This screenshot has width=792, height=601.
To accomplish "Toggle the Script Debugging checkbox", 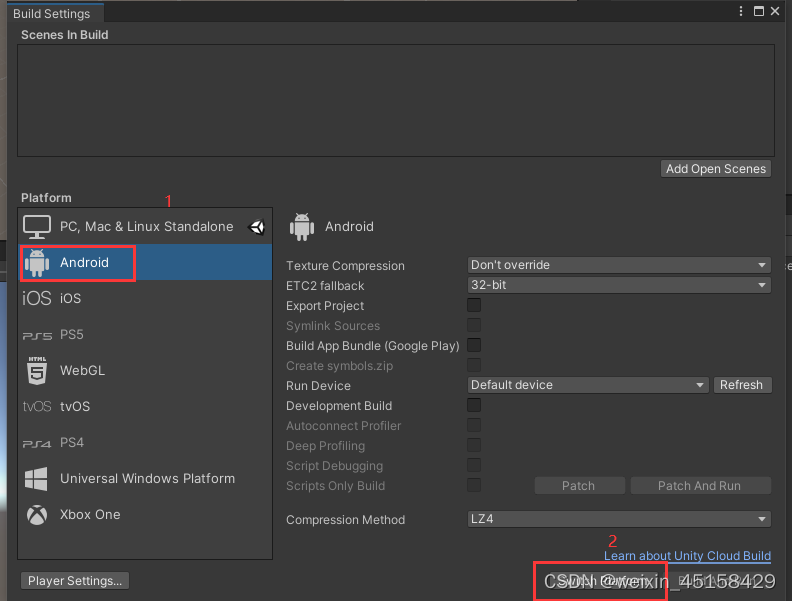I will pyautogui.click(x=474, y=465).
